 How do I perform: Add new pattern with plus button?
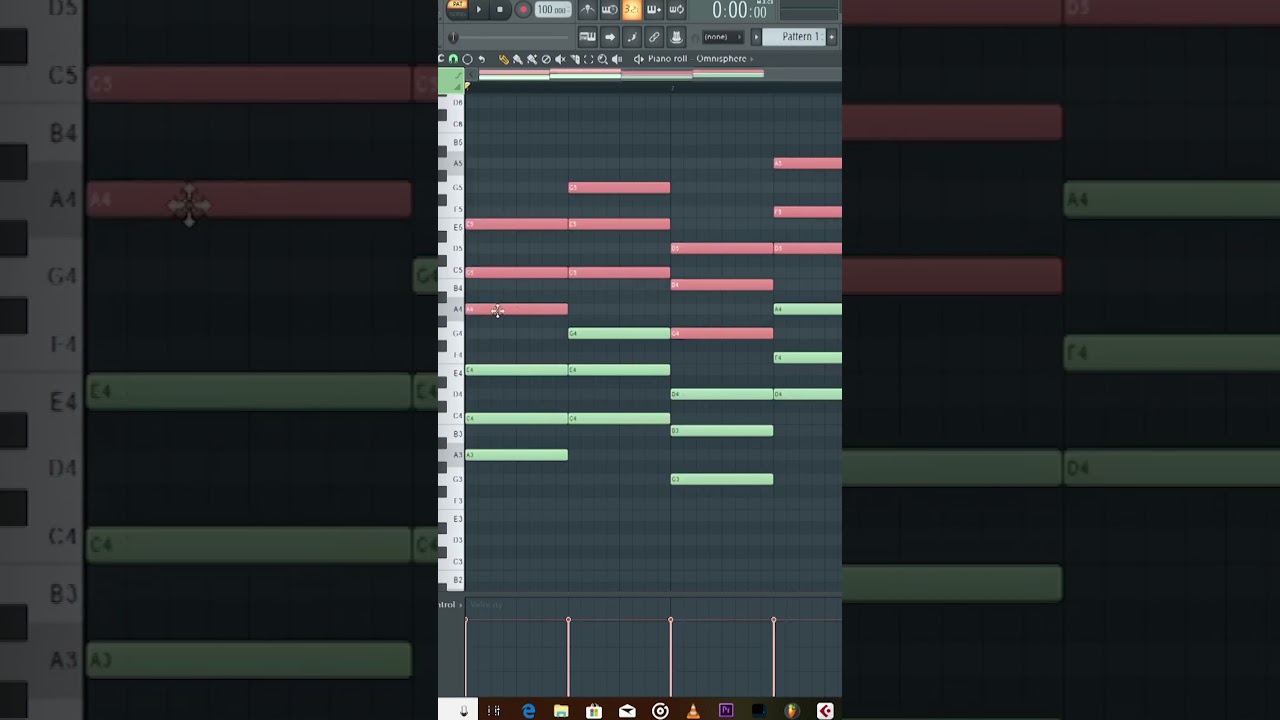tap(832, 37)
